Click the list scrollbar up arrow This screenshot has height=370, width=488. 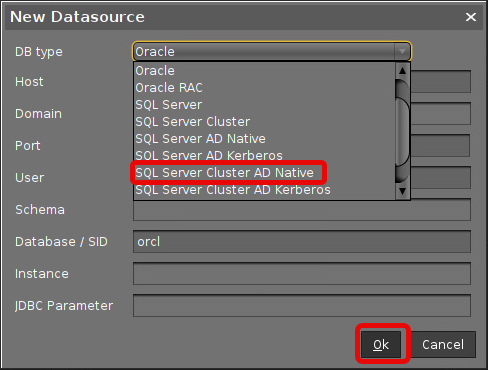coord(402,71)
